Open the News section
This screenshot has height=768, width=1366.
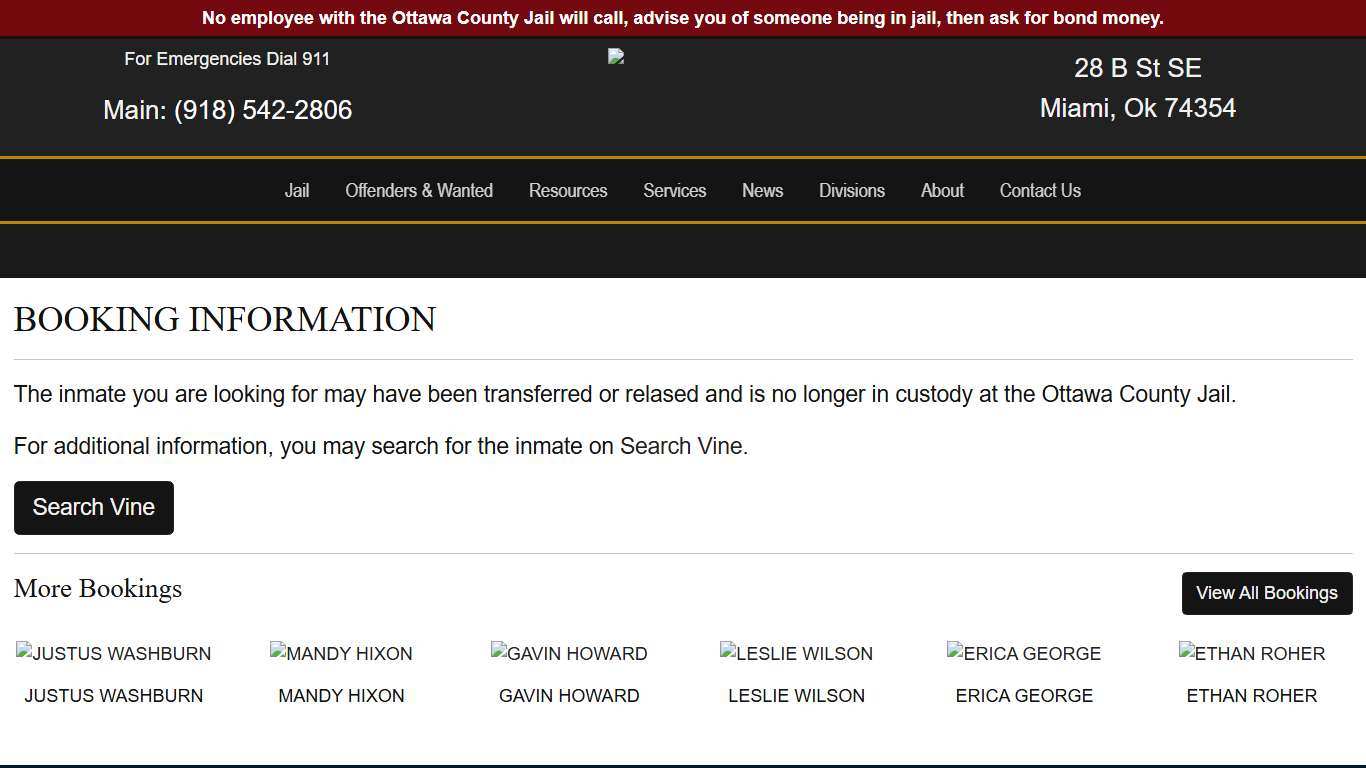762,191
